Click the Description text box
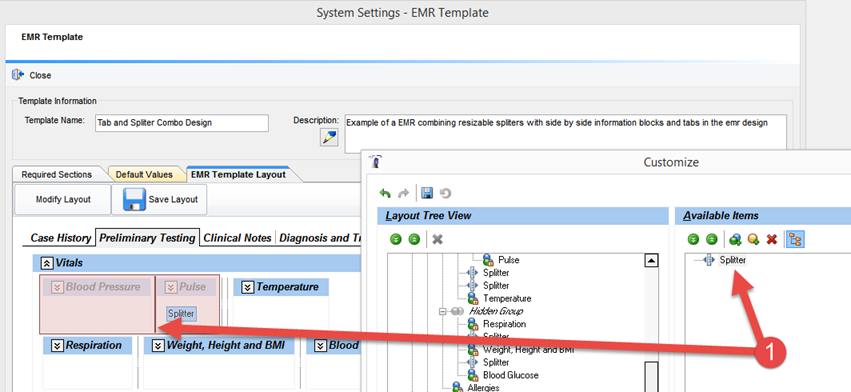 point(565,134)
